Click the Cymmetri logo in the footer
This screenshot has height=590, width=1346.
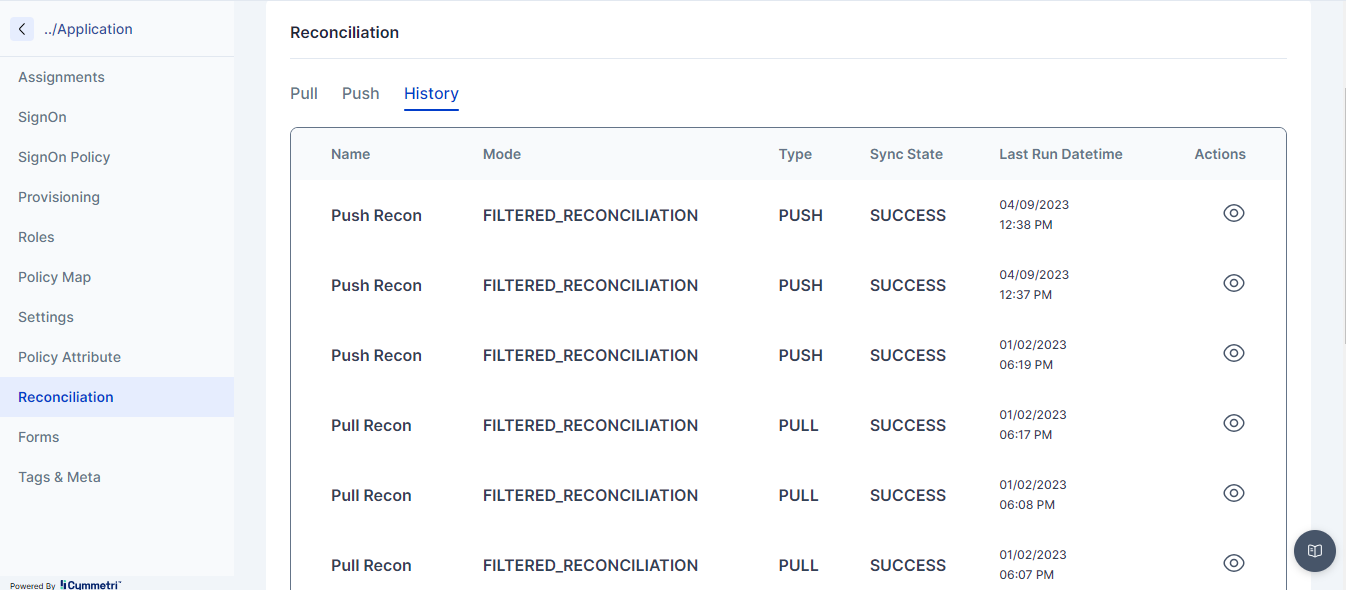[90, 585]
